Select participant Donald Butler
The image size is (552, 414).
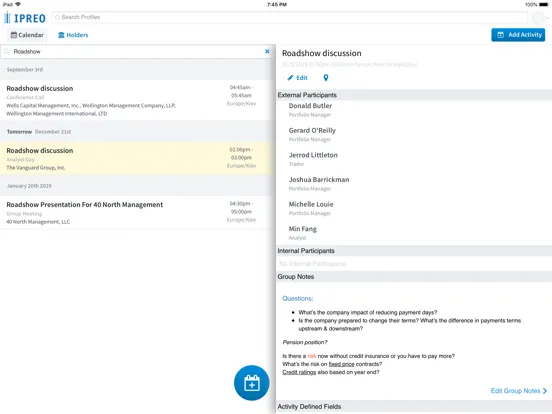(310, 106)
